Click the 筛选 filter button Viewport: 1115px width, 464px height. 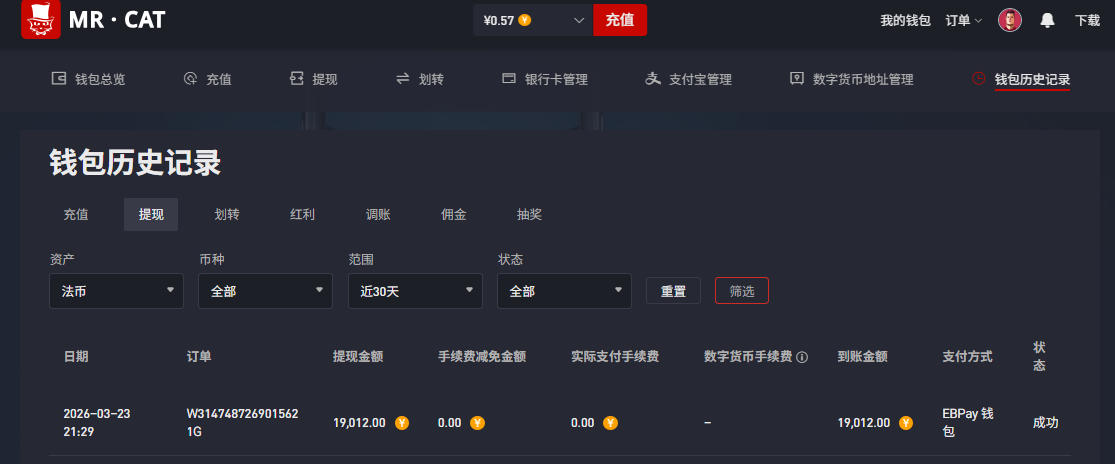(x=741, y=291)
